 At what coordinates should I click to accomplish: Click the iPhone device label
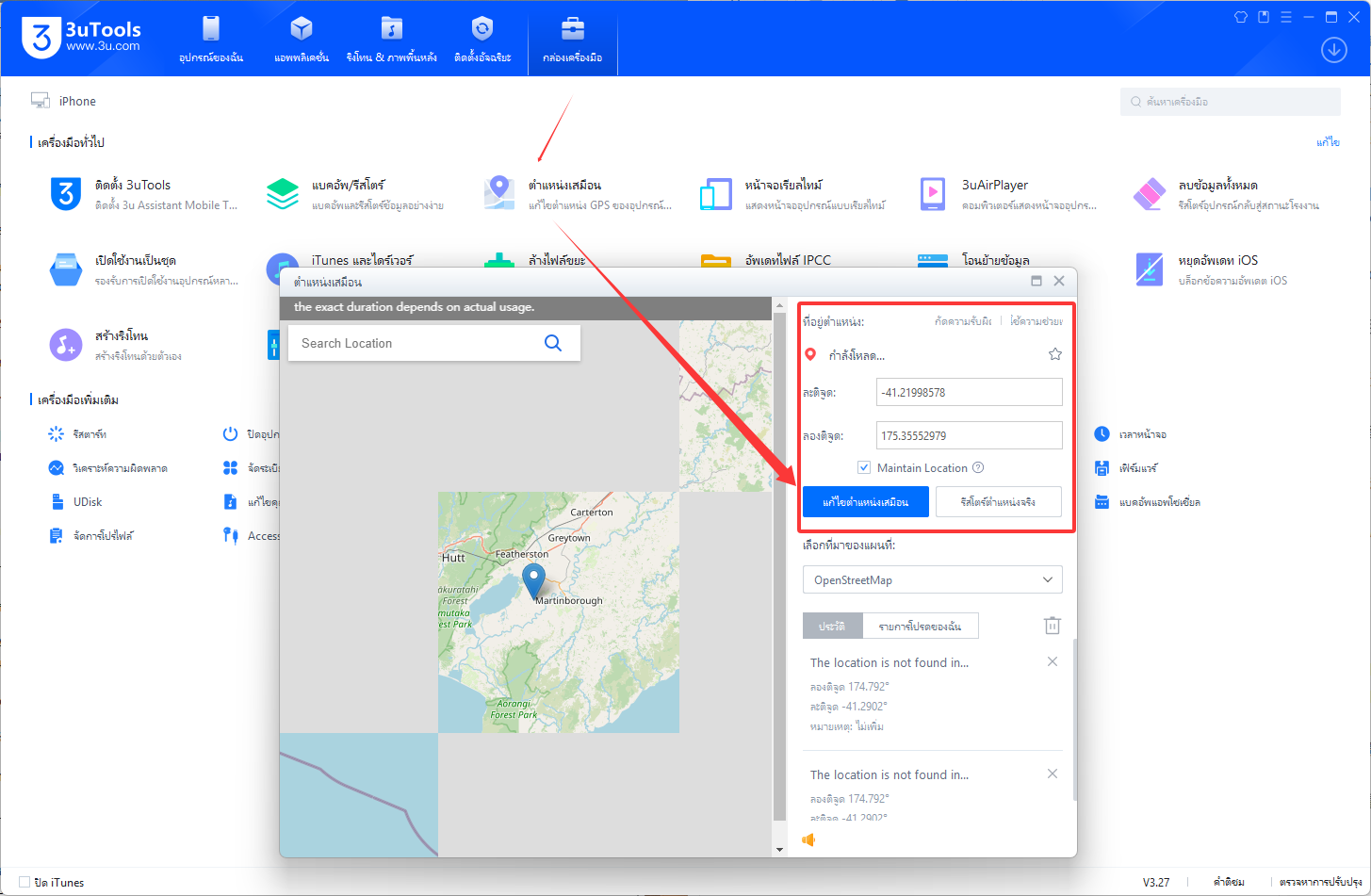[77, 101]
